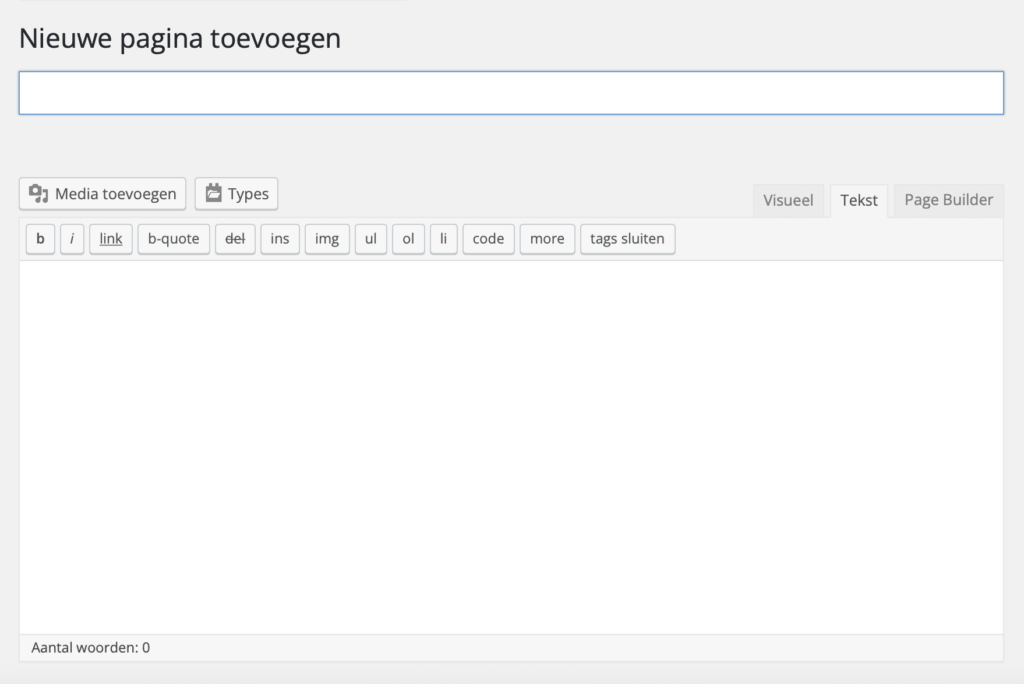Switch to the Visueel tab
Screen dimensions: 1024x684
788,201
